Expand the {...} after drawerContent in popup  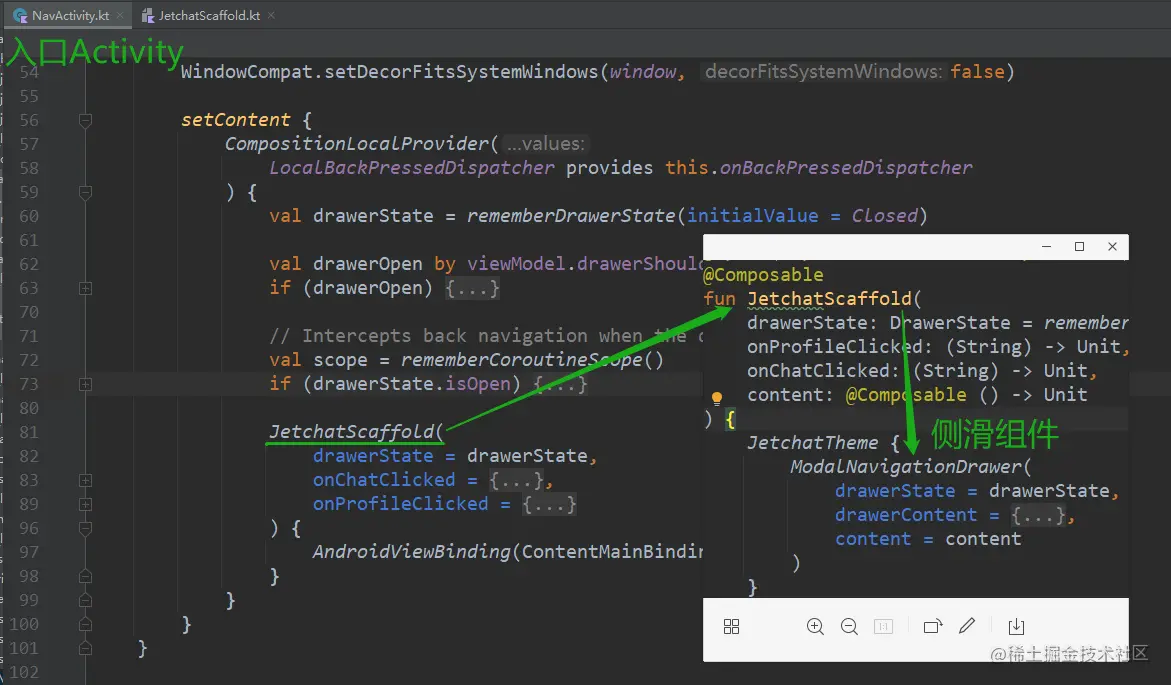pyautogui.click(x=1038, y=515)
